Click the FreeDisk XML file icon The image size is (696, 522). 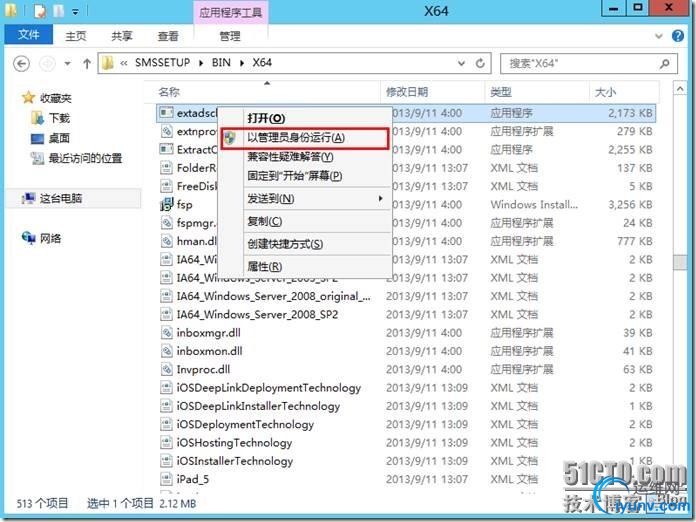(x=166, y=186)
